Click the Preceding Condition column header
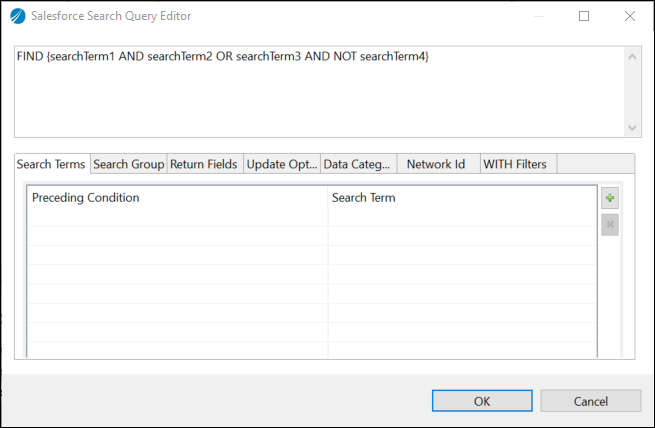Viewport: 655px width, 428px height. click(x=176, y=198)
